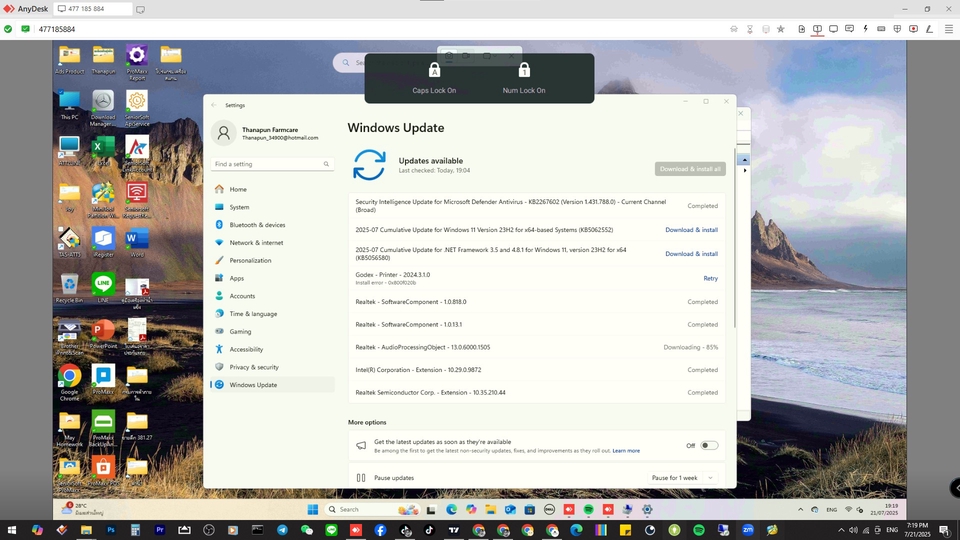The image size is (960, 540).
Task: Open AnyDesk display settings monitor icon
Action: pos(833,29)
